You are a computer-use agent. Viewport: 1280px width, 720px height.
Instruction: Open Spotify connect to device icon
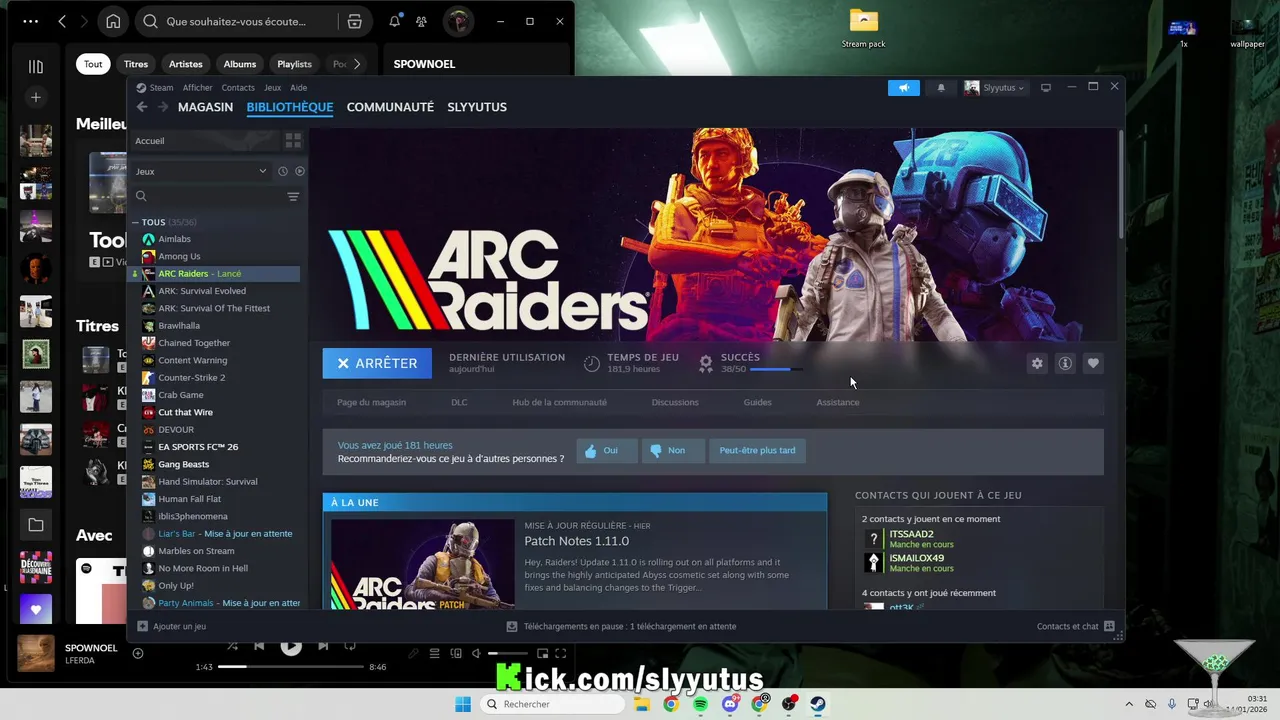456,654
